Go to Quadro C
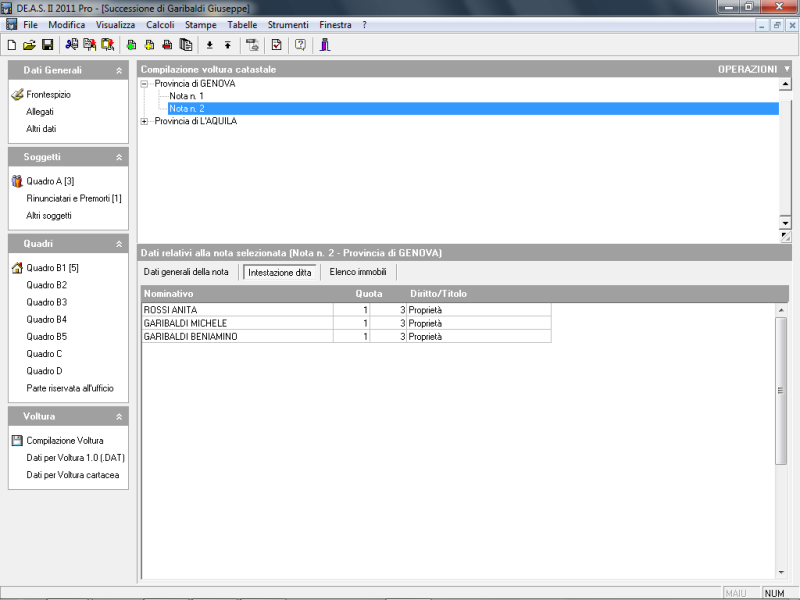 click(44, 354)
